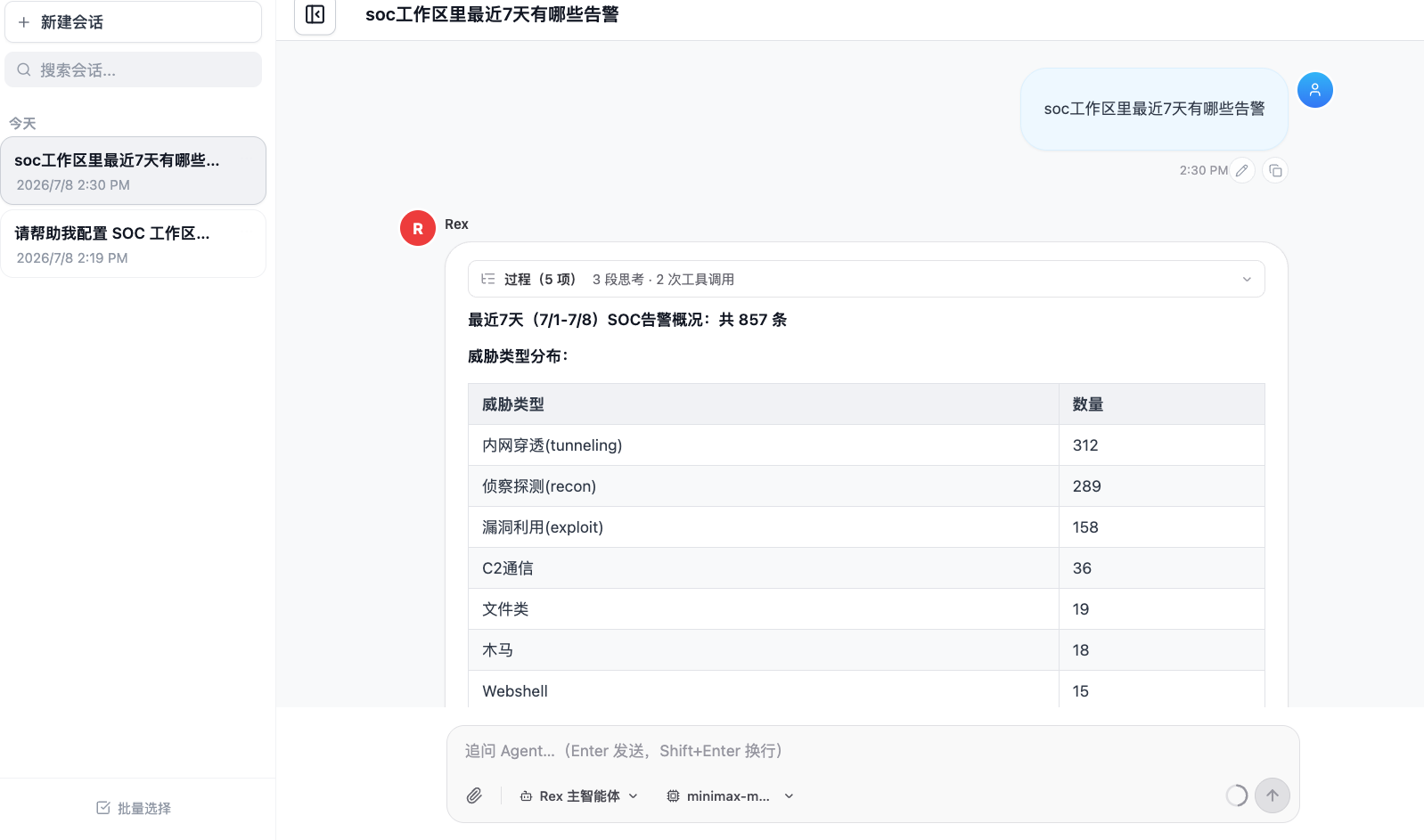This screenshot has height=840, width=1424.
Task: Click the 今天 section label
Action: point(22,124)
